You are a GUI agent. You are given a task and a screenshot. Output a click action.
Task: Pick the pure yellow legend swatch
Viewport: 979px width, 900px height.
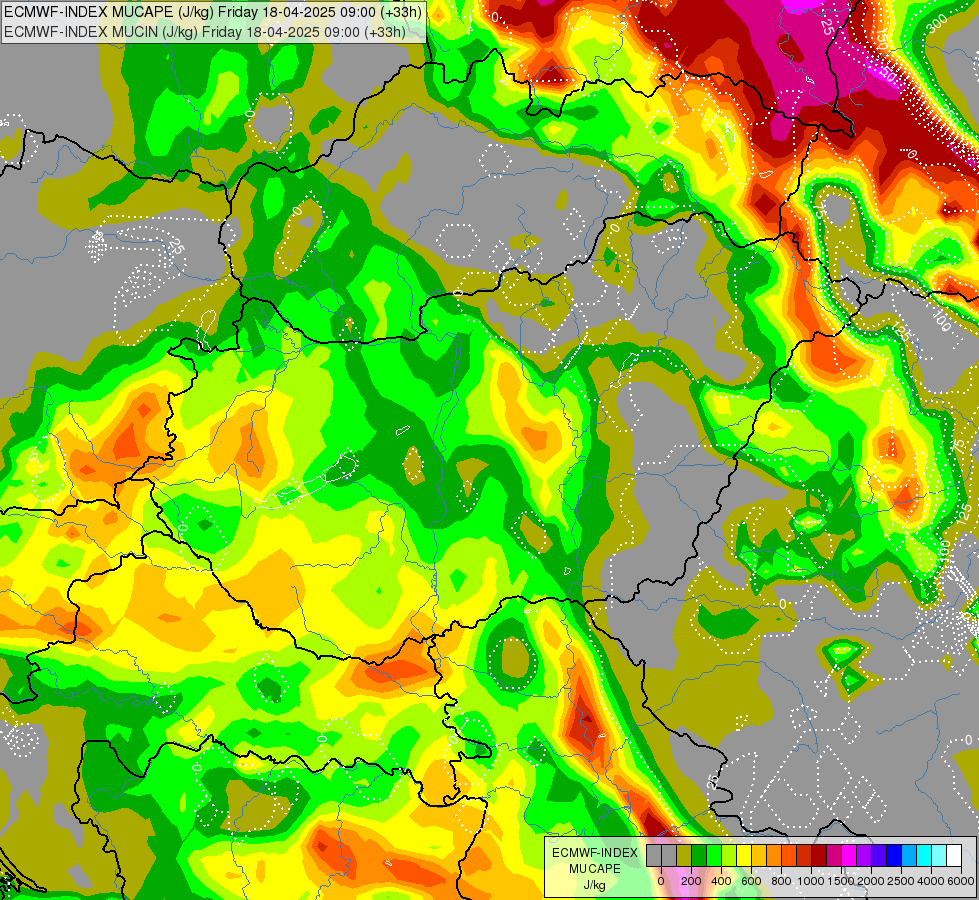[744, 856]
